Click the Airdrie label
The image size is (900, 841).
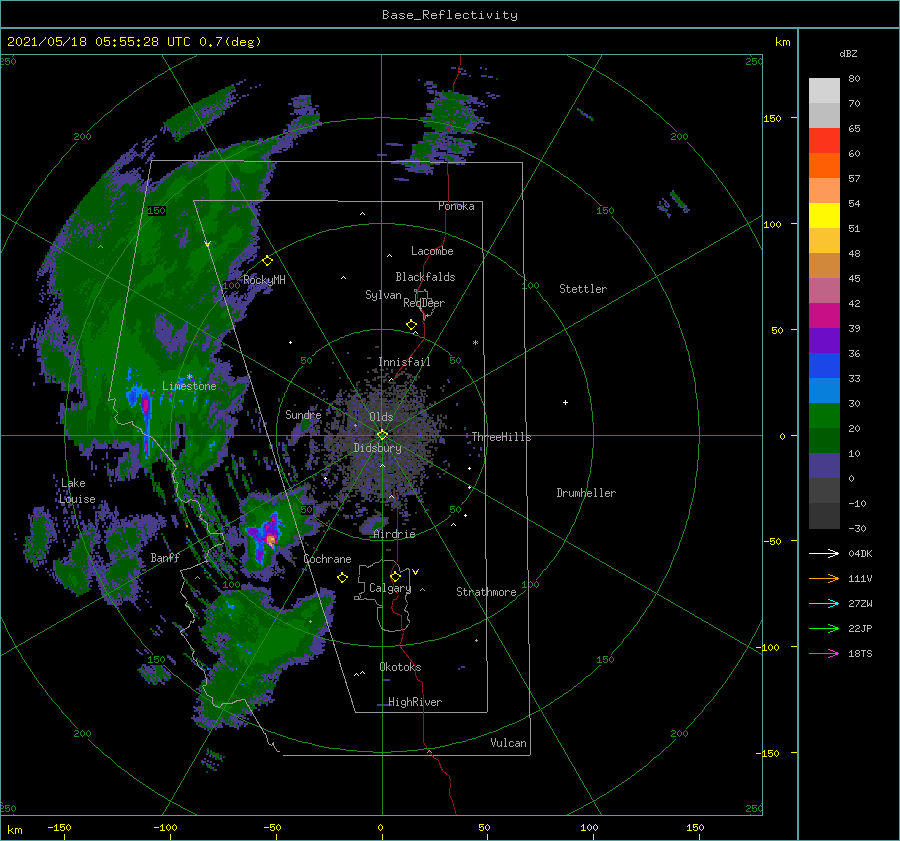coord(394,534)
